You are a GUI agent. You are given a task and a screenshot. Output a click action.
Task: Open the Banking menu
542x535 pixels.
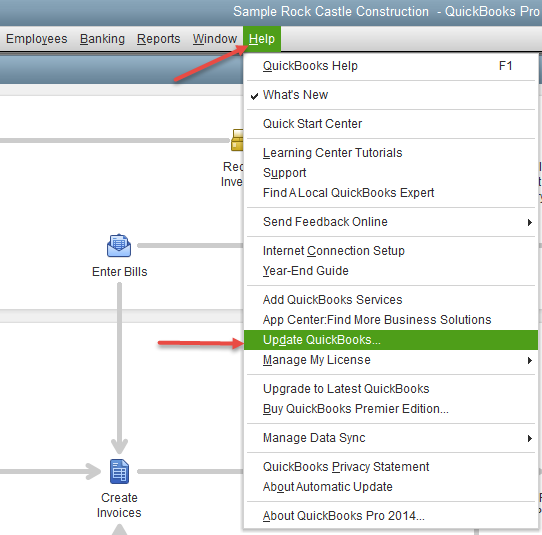point(102,39)
